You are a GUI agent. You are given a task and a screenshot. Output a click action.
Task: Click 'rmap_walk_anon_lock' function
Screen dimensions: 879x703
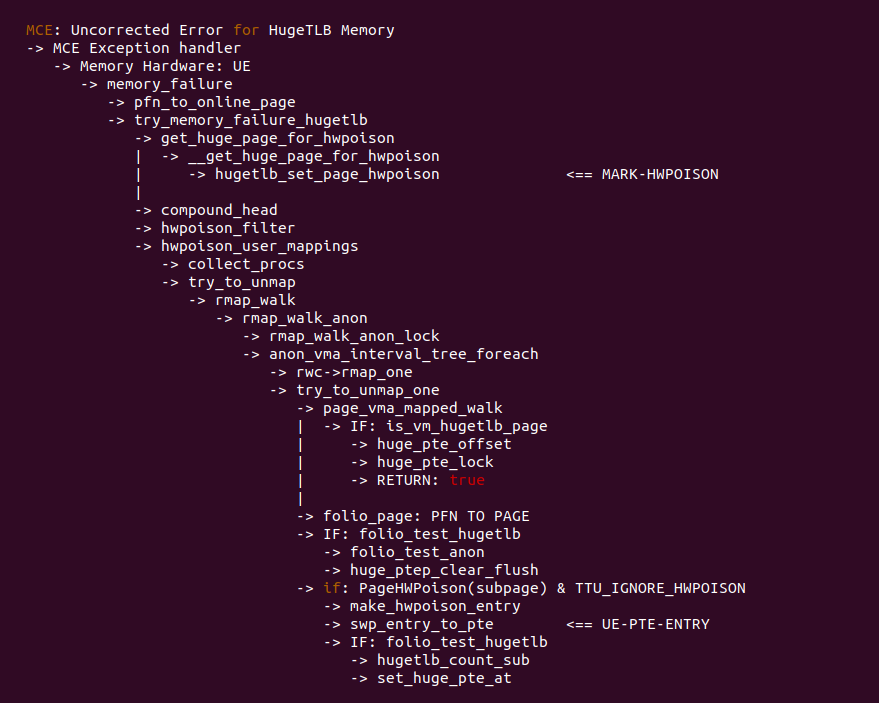tap(354, 336)
